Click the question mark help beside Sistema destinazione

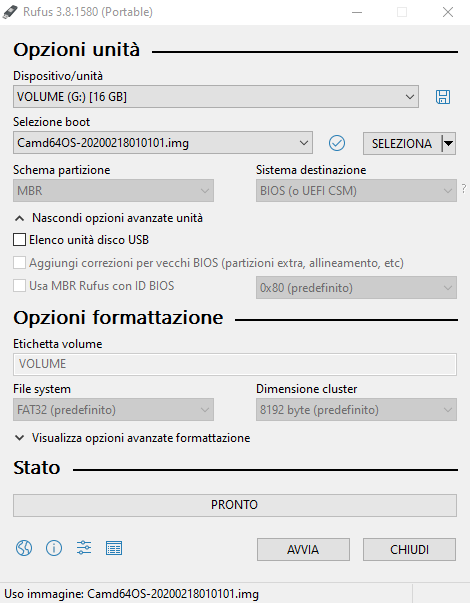point(464,189)
